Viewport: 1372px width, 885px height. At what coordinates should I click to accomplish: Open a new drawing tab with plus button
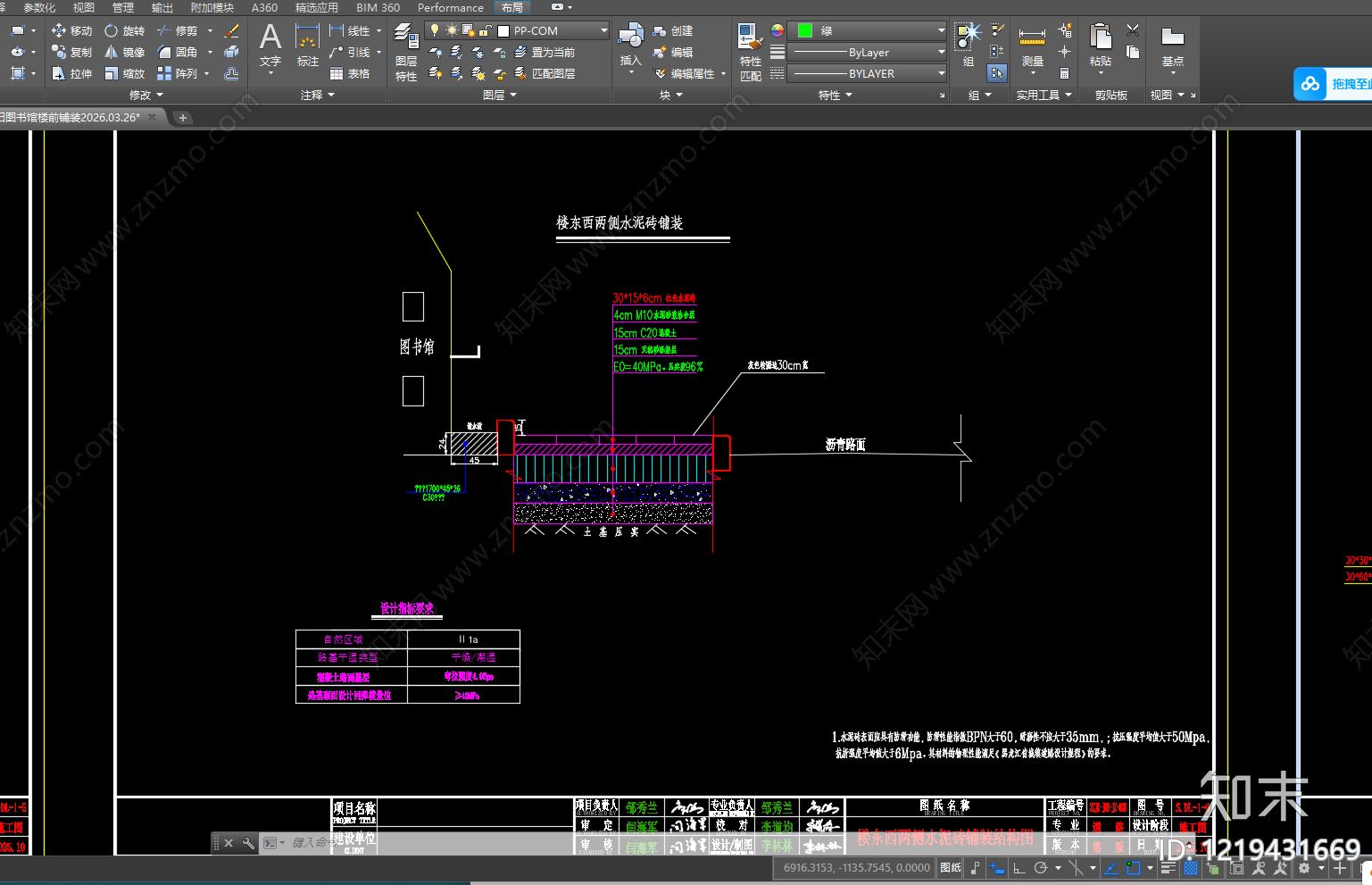[x=182, y=117]
